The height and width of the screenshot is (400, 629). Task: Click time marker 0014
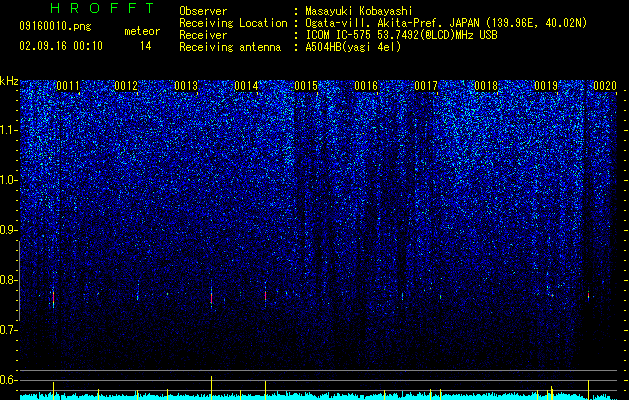pyautogui.click(x=246, y=86)
